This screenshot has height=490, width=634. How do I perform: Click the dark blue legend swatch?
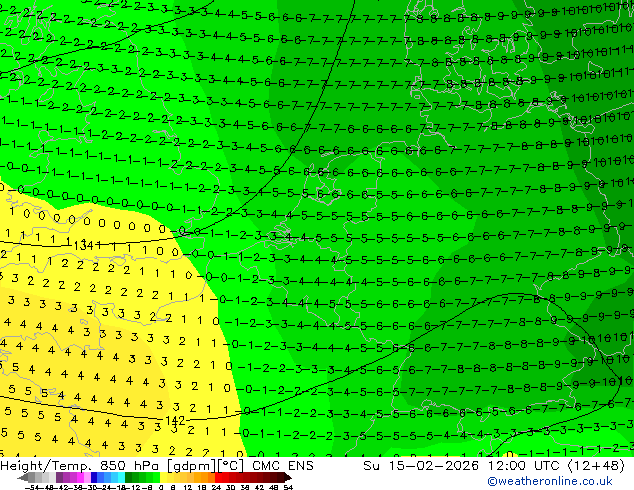click(94, 477)
